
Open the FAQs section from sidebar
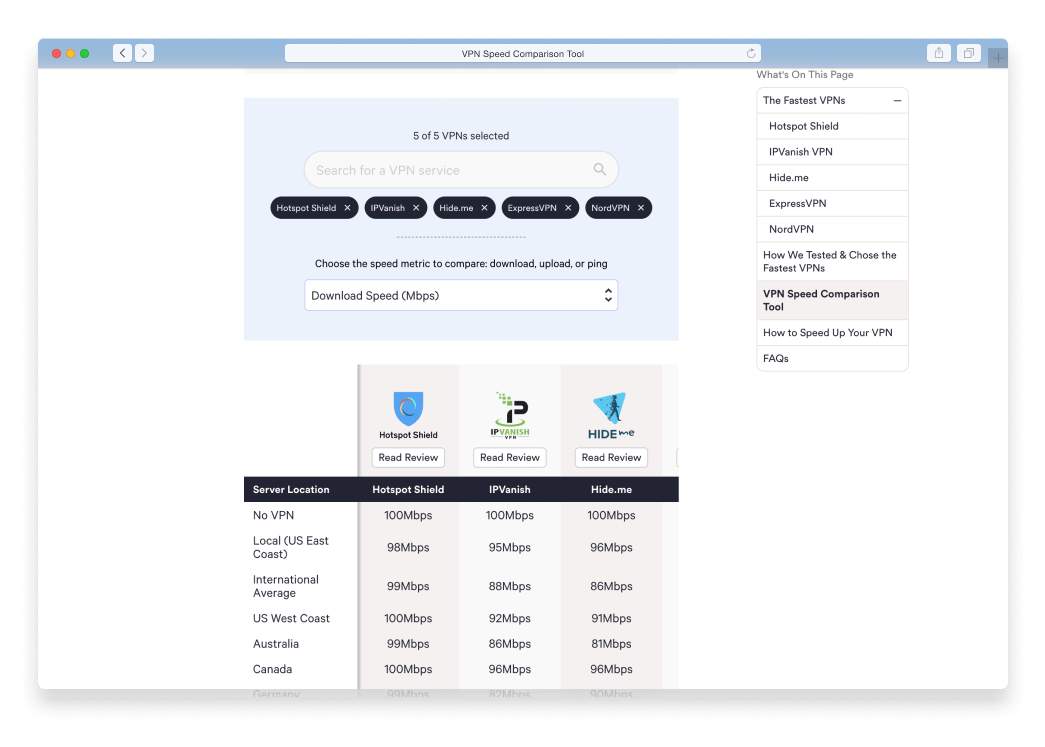click(774, 358)
